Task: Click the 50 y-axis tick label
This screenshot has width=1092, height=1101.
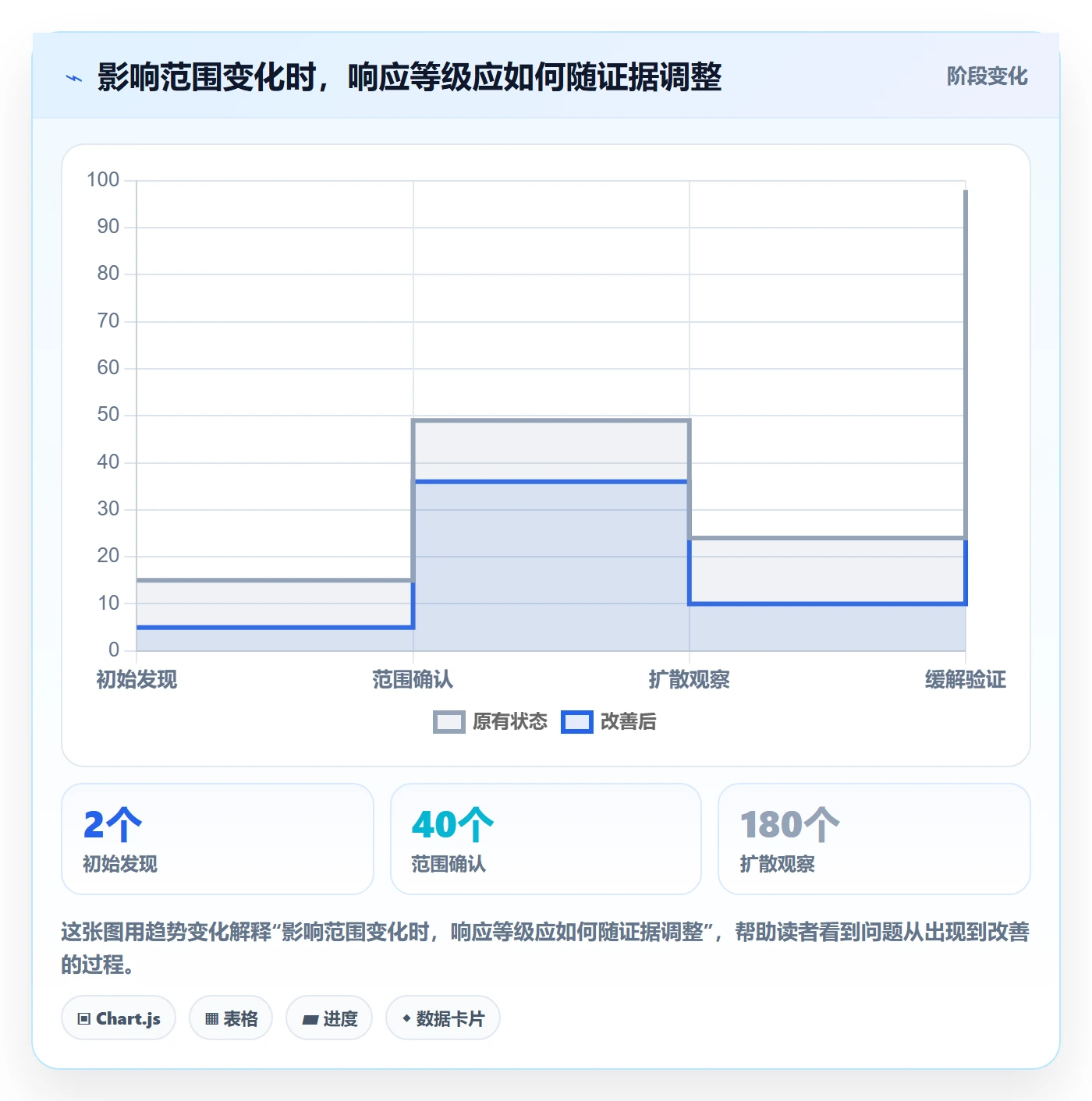Action: 108,415
